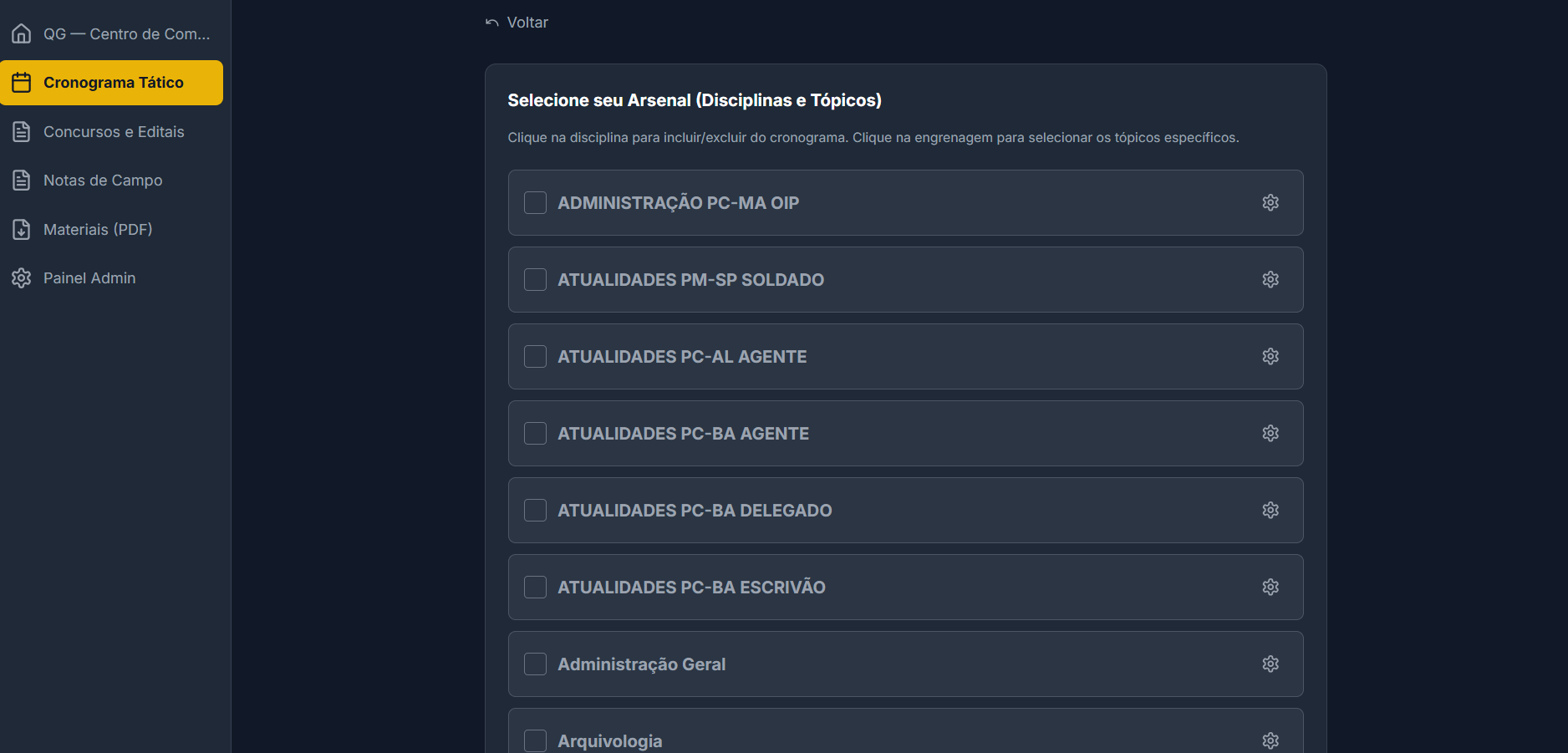The image size is (1568, 753).
Task: Click the PDF download icon beside Materiais
Action: 22,229
